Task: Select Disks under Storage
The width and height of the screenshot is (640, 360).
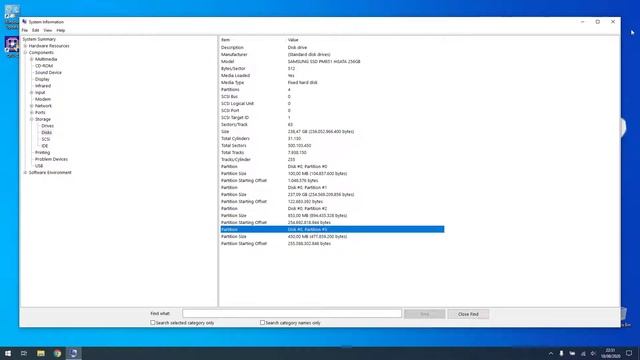Action: [x=47, y=132]
